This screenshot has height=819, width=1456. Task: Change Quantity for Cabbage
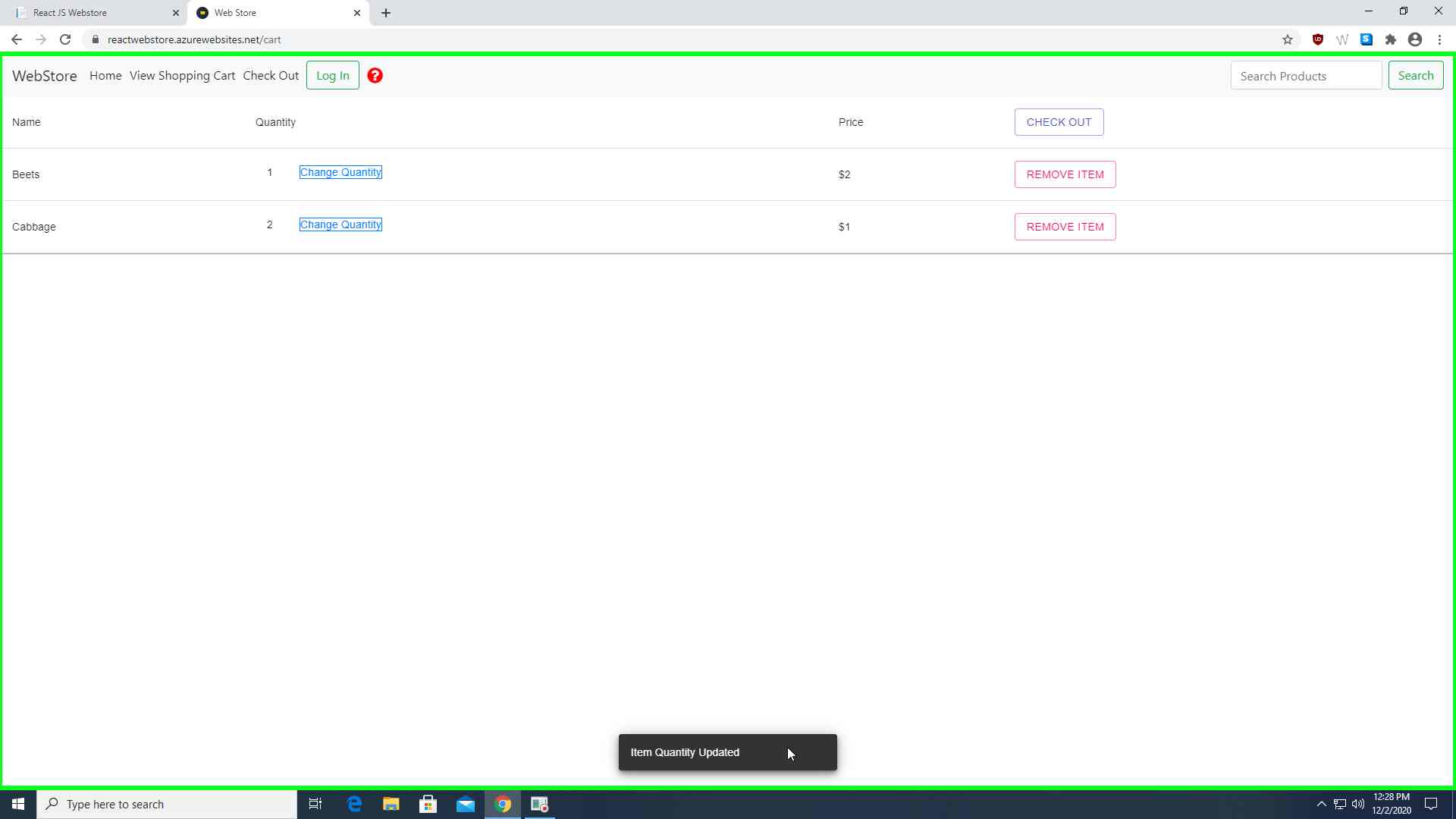coord(340,224)
